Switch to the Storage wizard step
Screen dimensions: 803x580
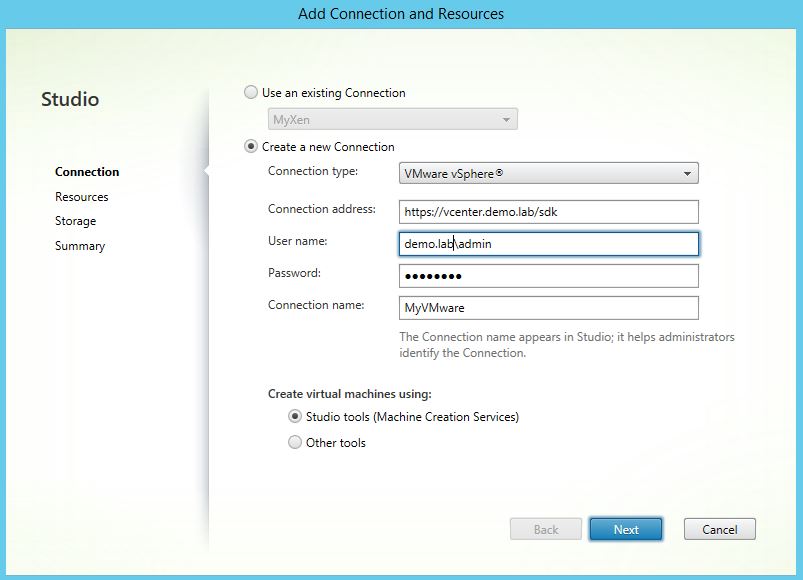click(76, 221)
